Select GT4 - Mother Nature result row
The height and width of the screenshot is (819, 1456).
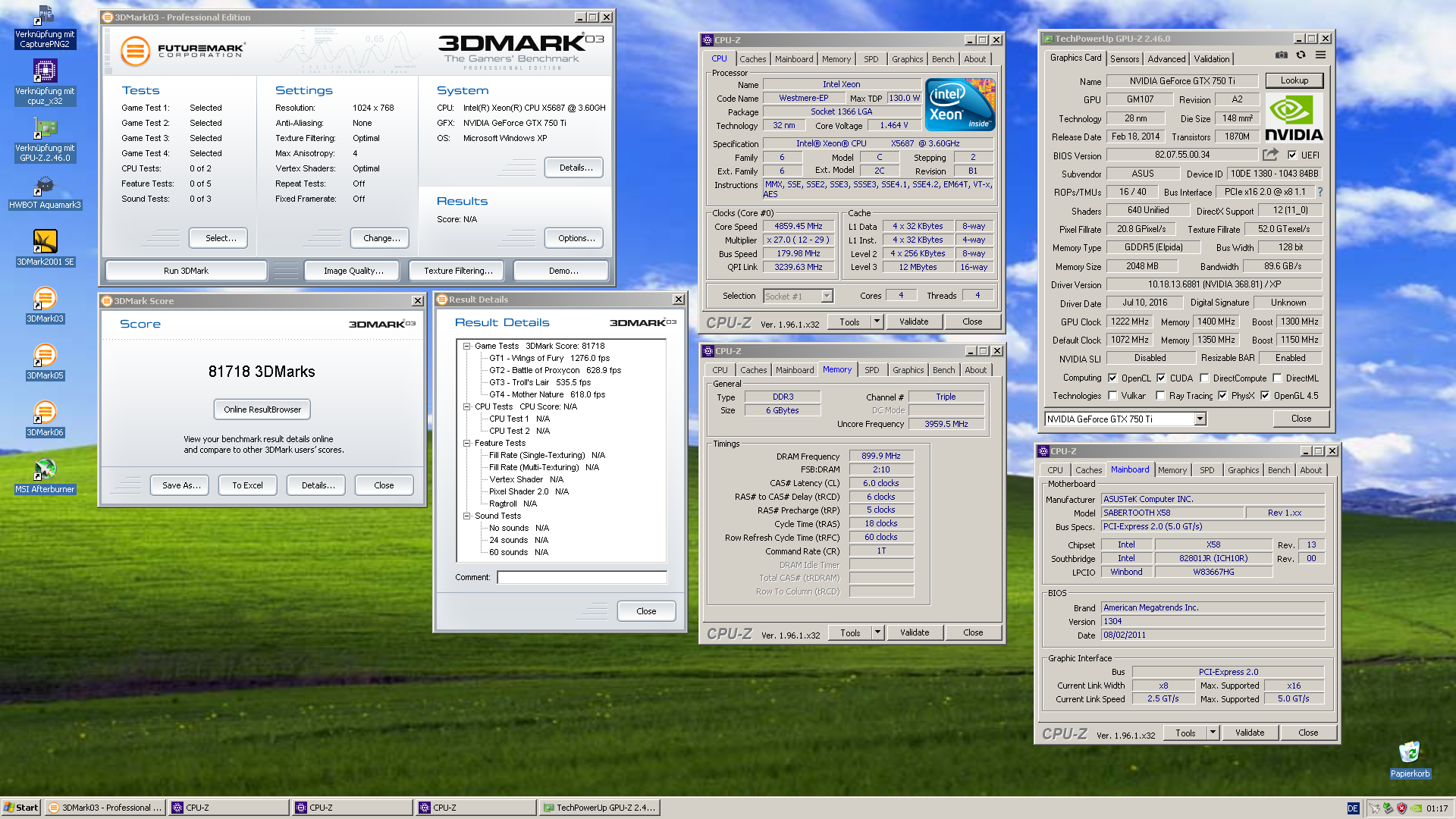pos(547,394)
